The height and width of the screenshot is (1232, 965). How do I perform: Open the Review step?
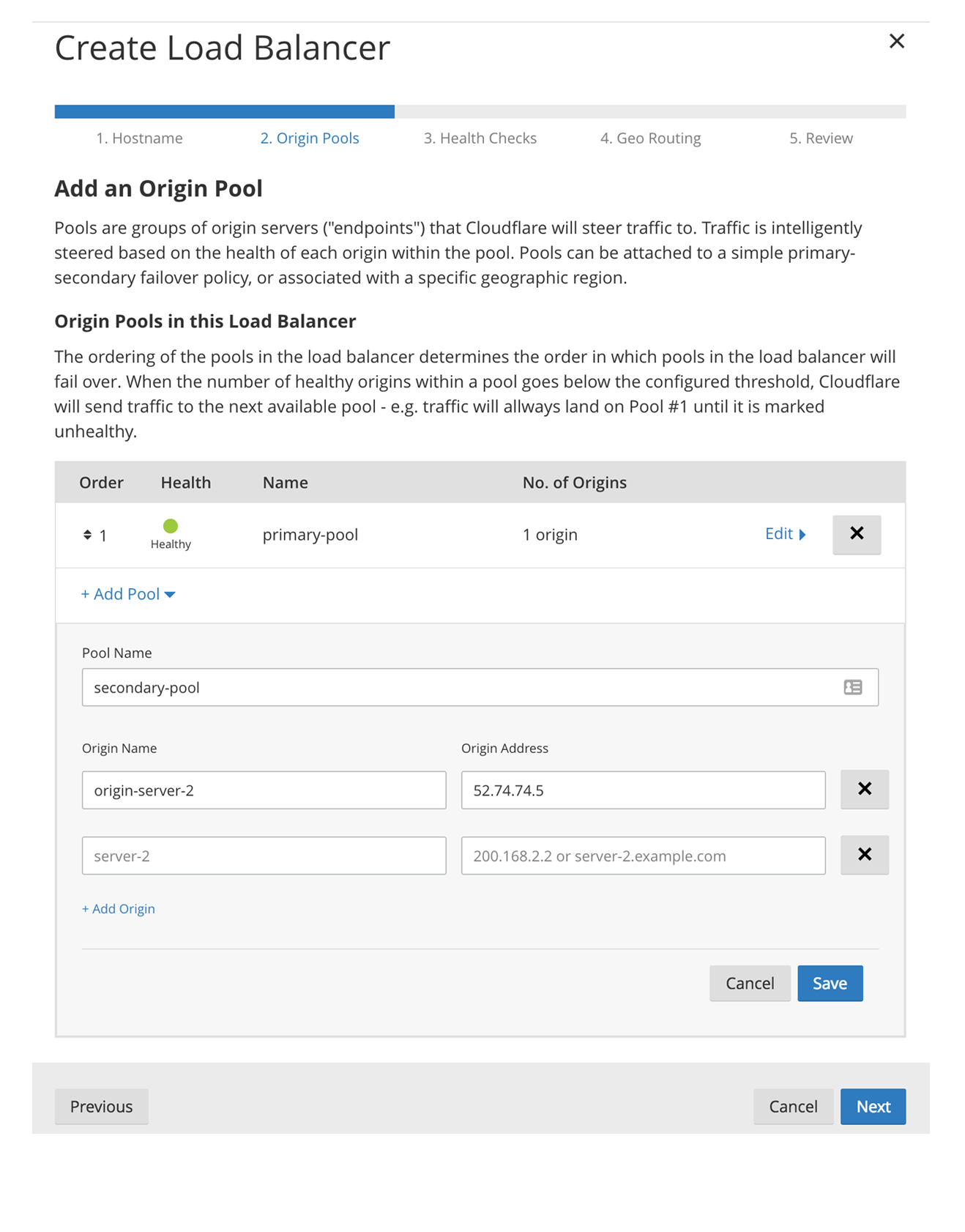[x=820, y=138]
